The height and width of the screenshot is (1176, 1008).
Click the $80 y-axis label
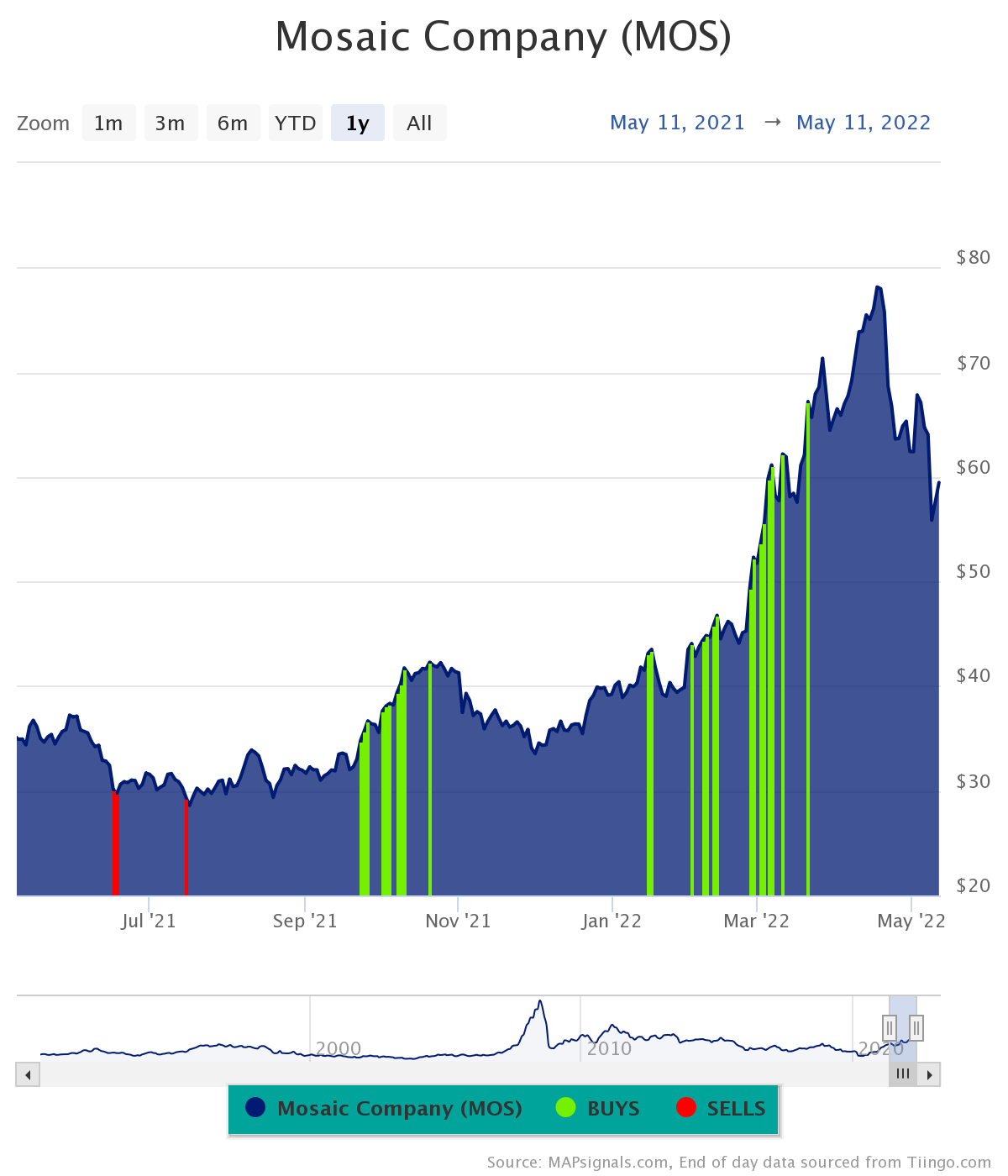tap(974, 258)
